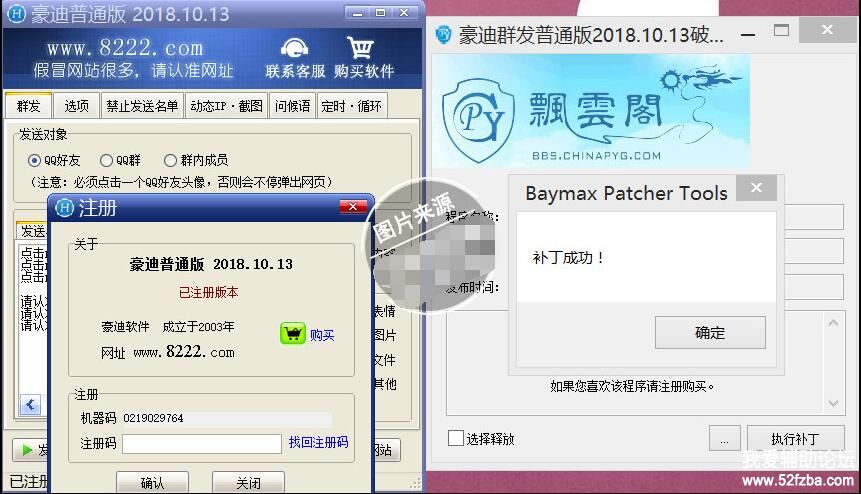Close the 注册 dialog with the red X
The image size is (861, 494).
(353, 206)
